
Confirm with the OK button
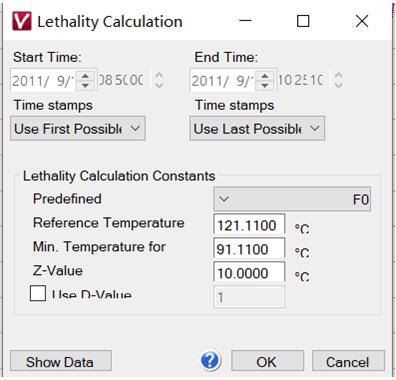coord(267,361)
